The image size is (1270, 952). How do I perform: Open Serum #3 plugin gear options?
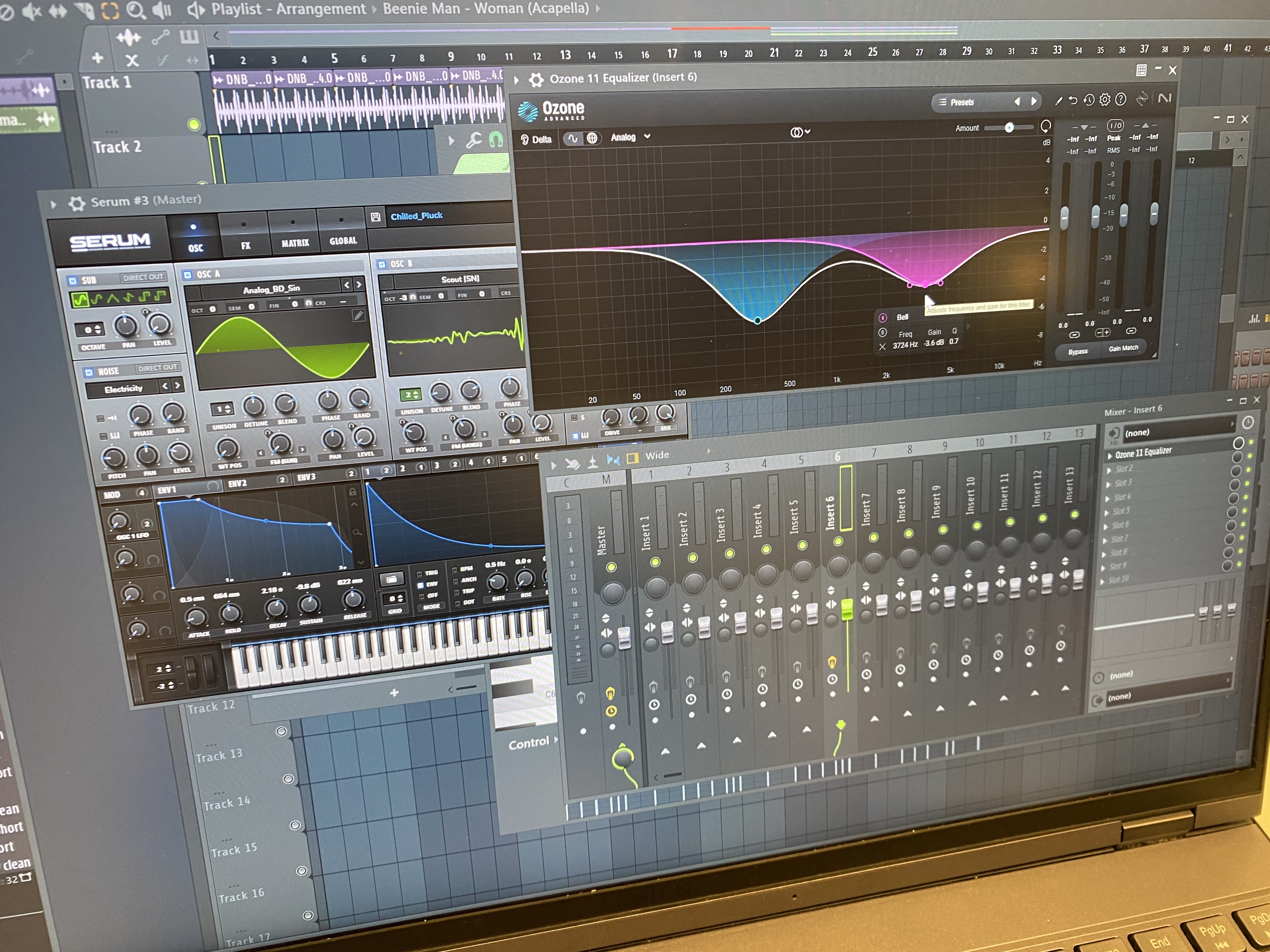(76, 203)
